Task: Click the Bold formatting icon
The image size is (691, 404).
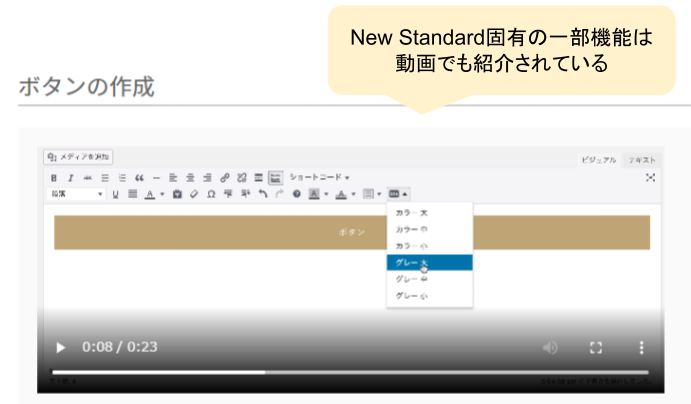Action: pyautogui.click(x=54, y=177)
